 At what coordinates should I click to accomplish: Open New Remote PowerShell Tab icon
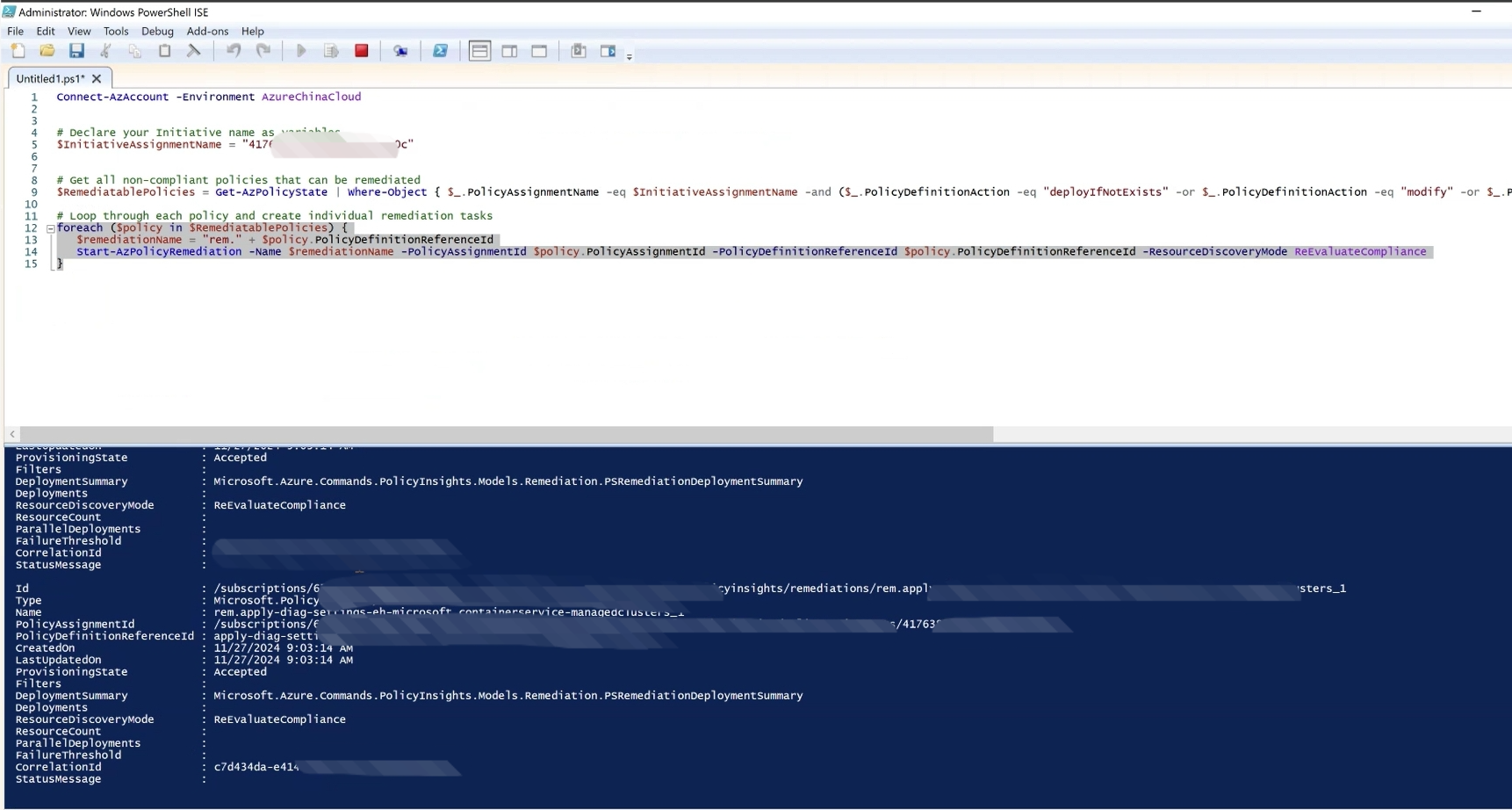(x=400, y=51)
